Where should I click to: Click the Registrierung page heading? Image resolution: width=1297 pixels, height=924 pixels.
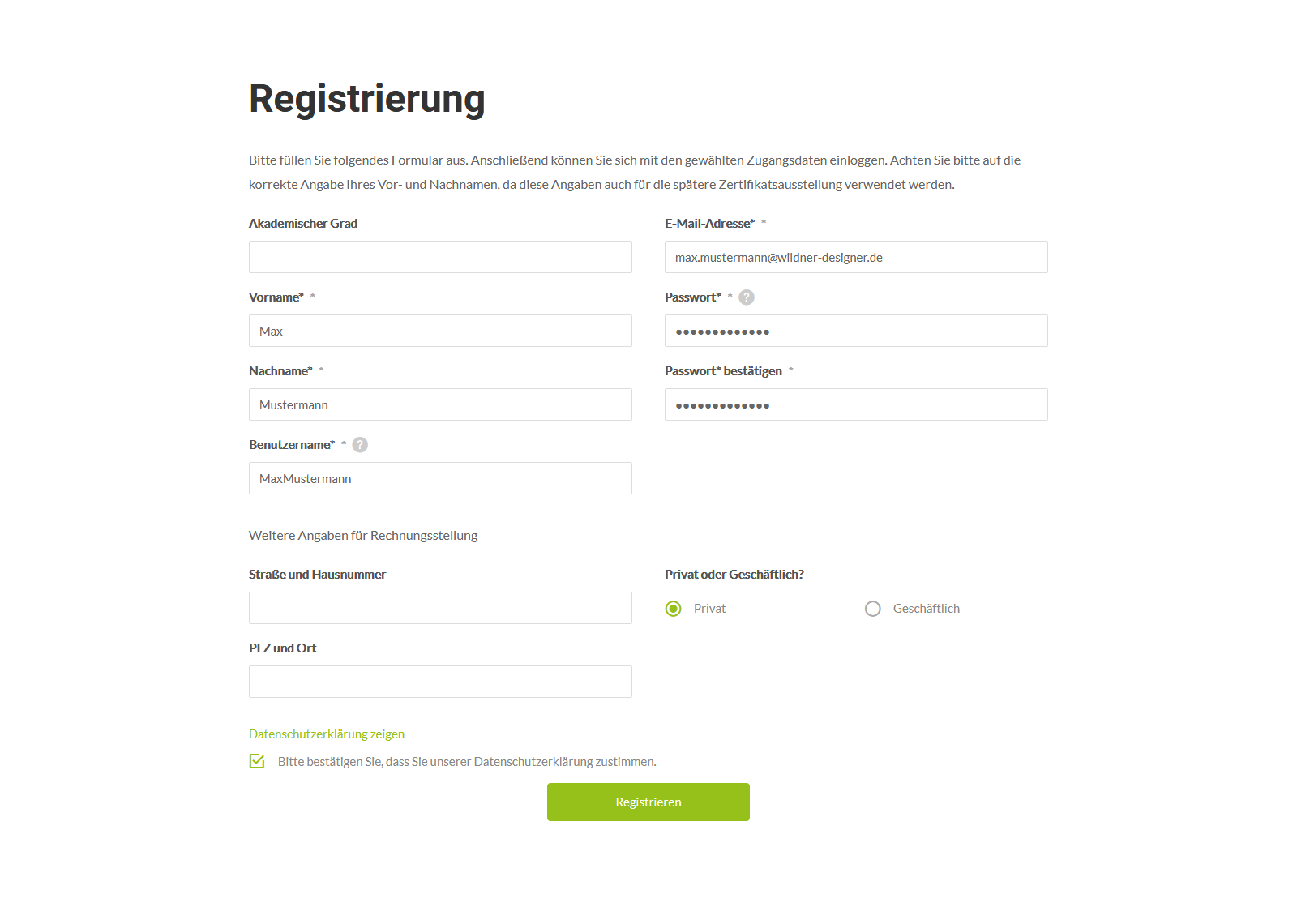click(366, 99)
